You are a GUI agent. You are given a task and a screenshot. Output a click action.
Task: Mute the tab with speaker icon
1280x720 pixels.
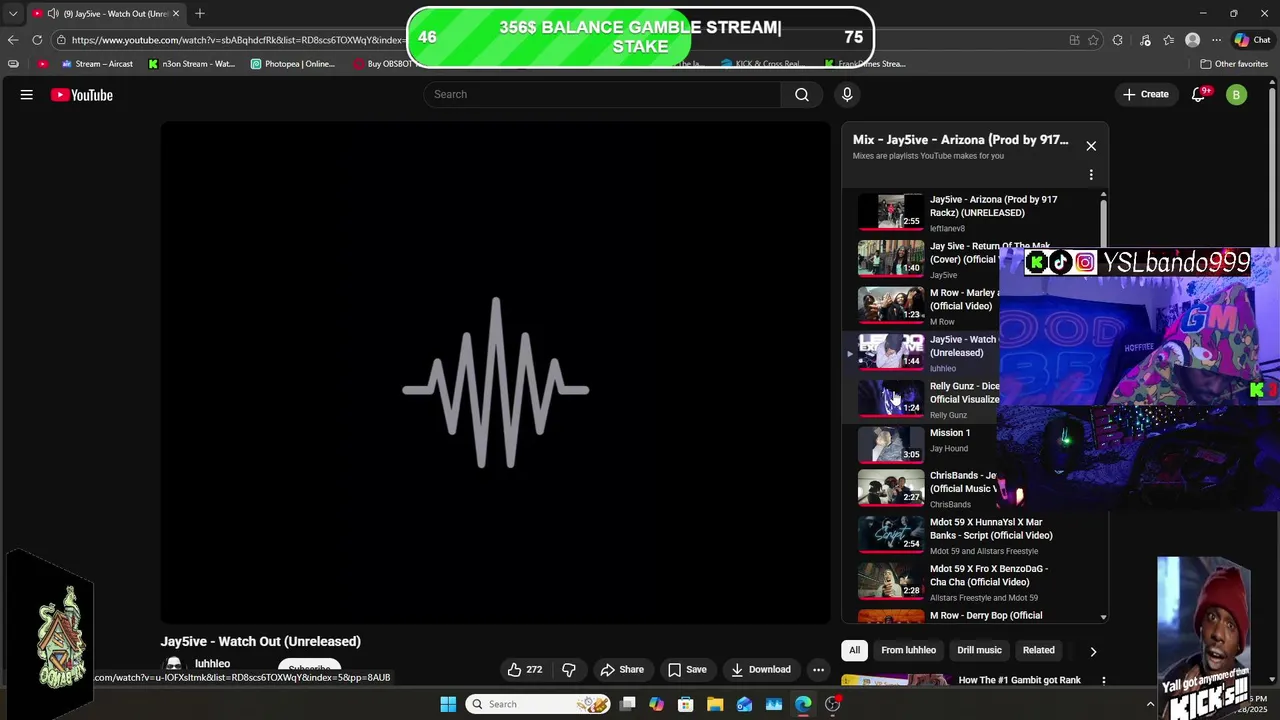pos(52,14)
